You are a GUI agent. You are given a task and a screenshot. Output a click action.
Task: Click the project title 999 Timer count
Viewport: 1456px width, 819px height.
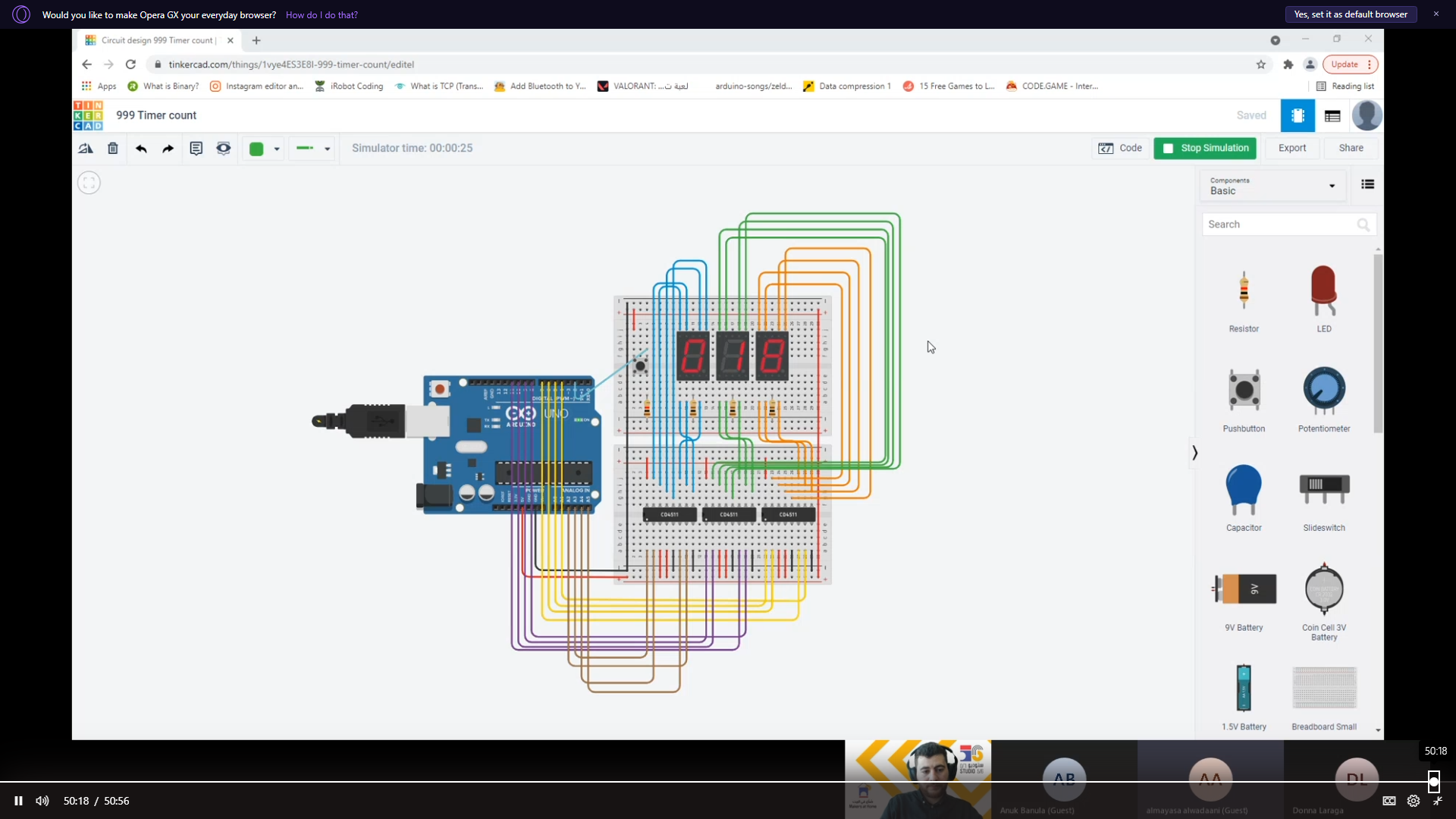[156, 115]
